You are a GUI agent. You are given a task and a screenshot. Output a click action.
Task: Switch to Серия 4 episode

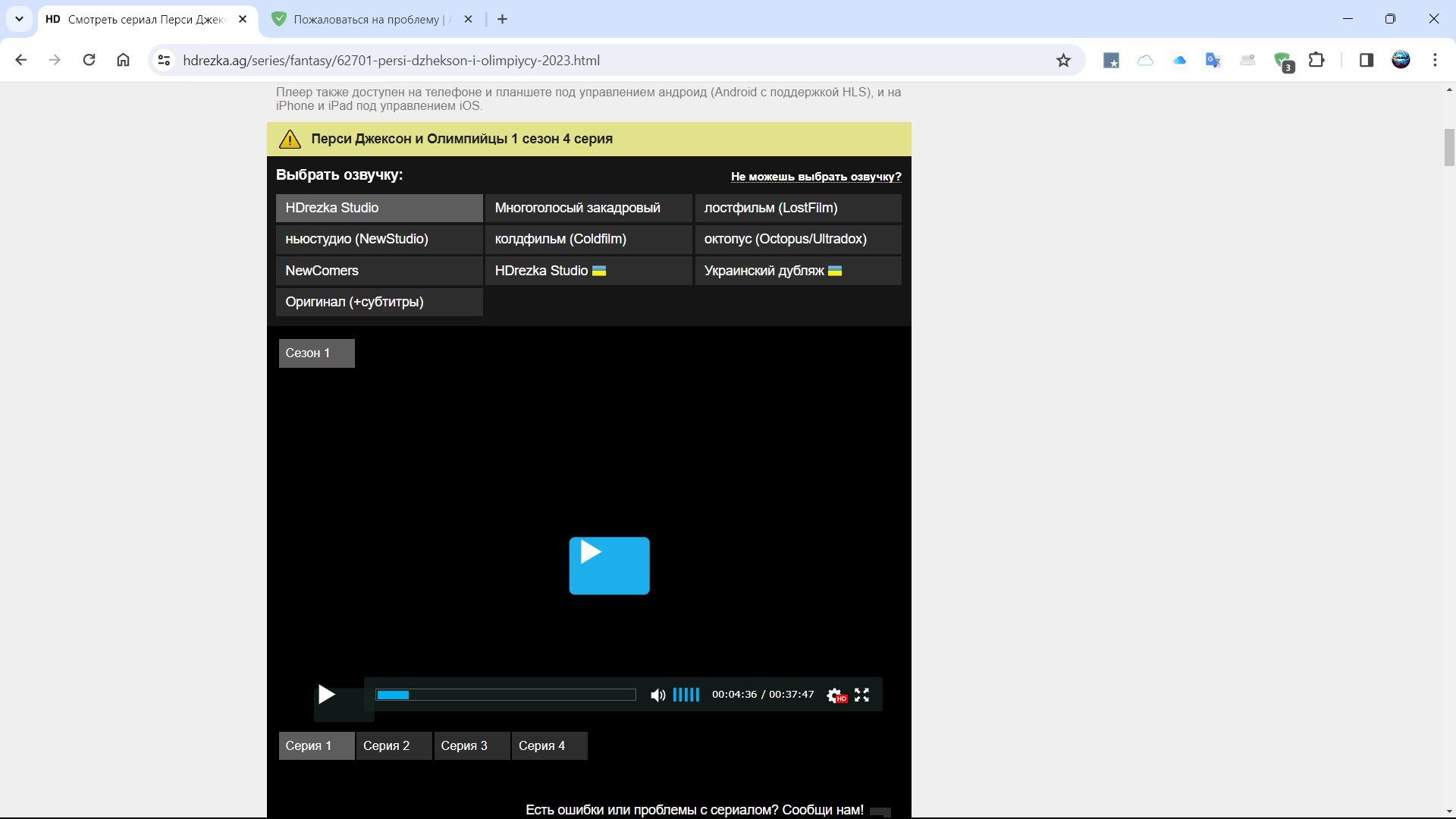tap(548, 745)
